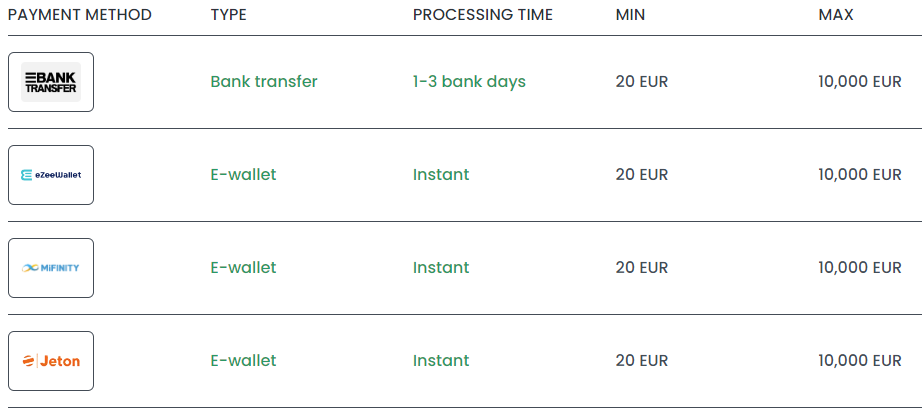This screenshot has width=922, height=412.
Task: Select the eZeeWallet payment logo
Action: (x=51, y=175)
